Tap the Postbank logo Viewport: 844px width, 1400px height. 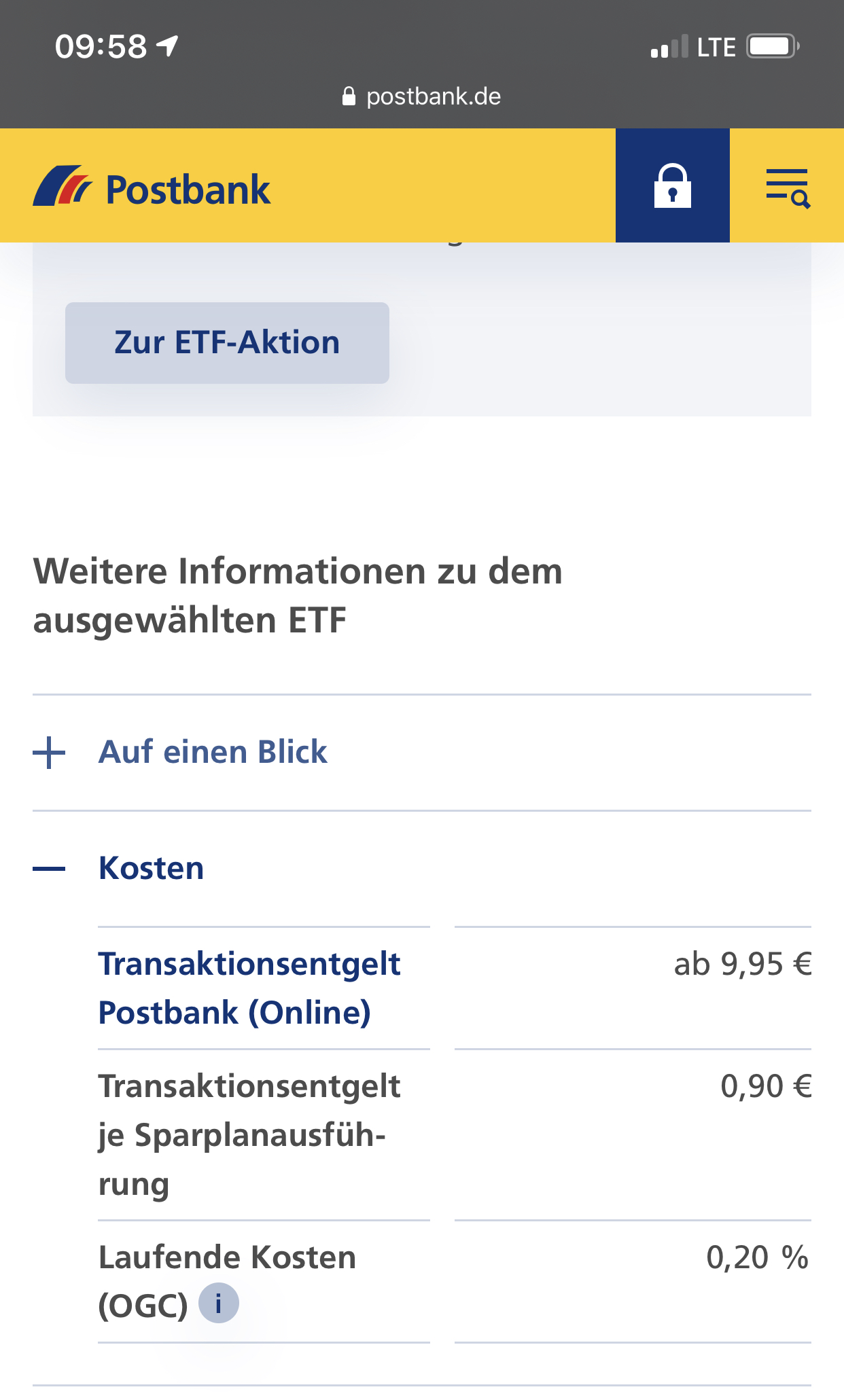152,187
